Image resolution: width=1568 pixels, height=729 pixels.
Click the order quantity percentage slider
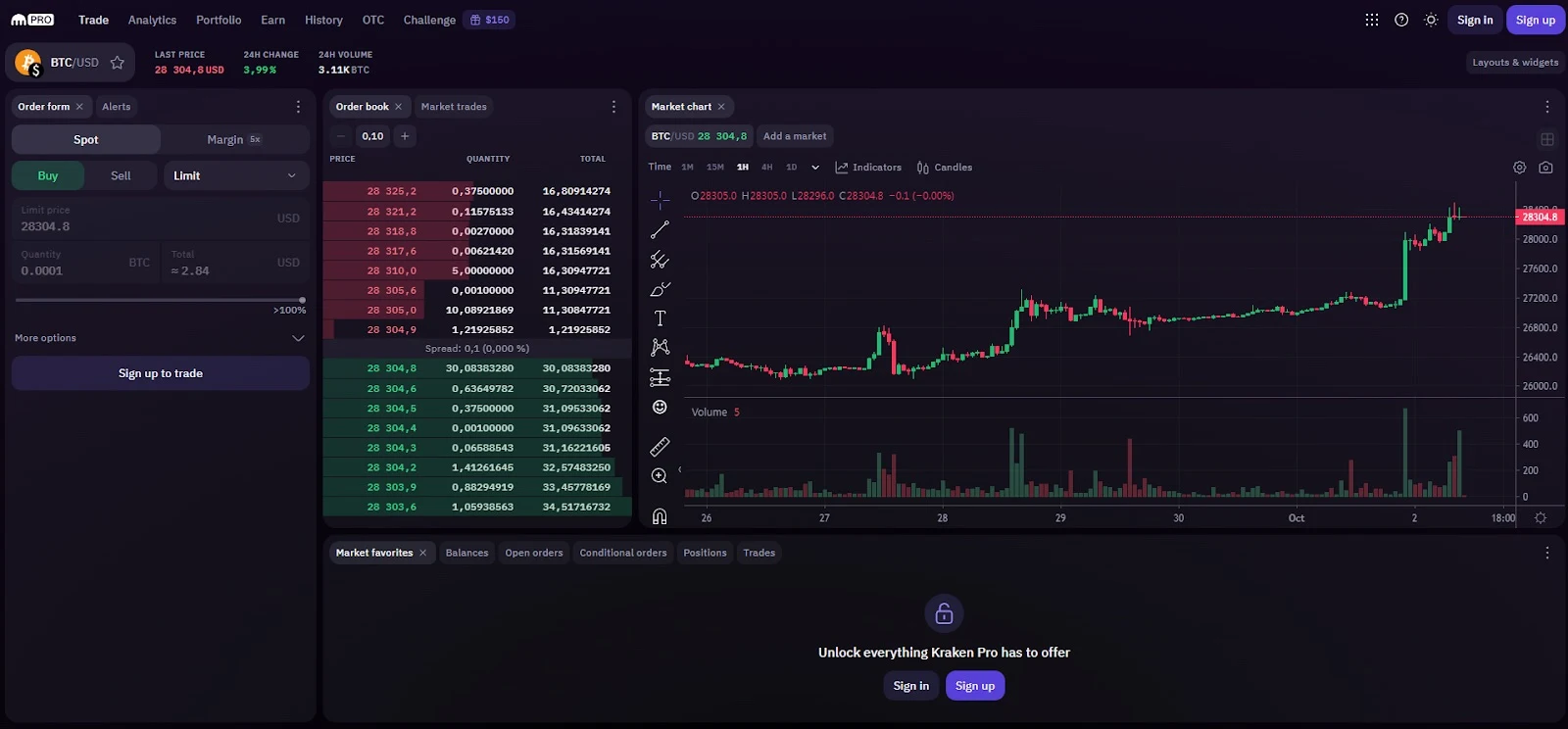[160, 300]
